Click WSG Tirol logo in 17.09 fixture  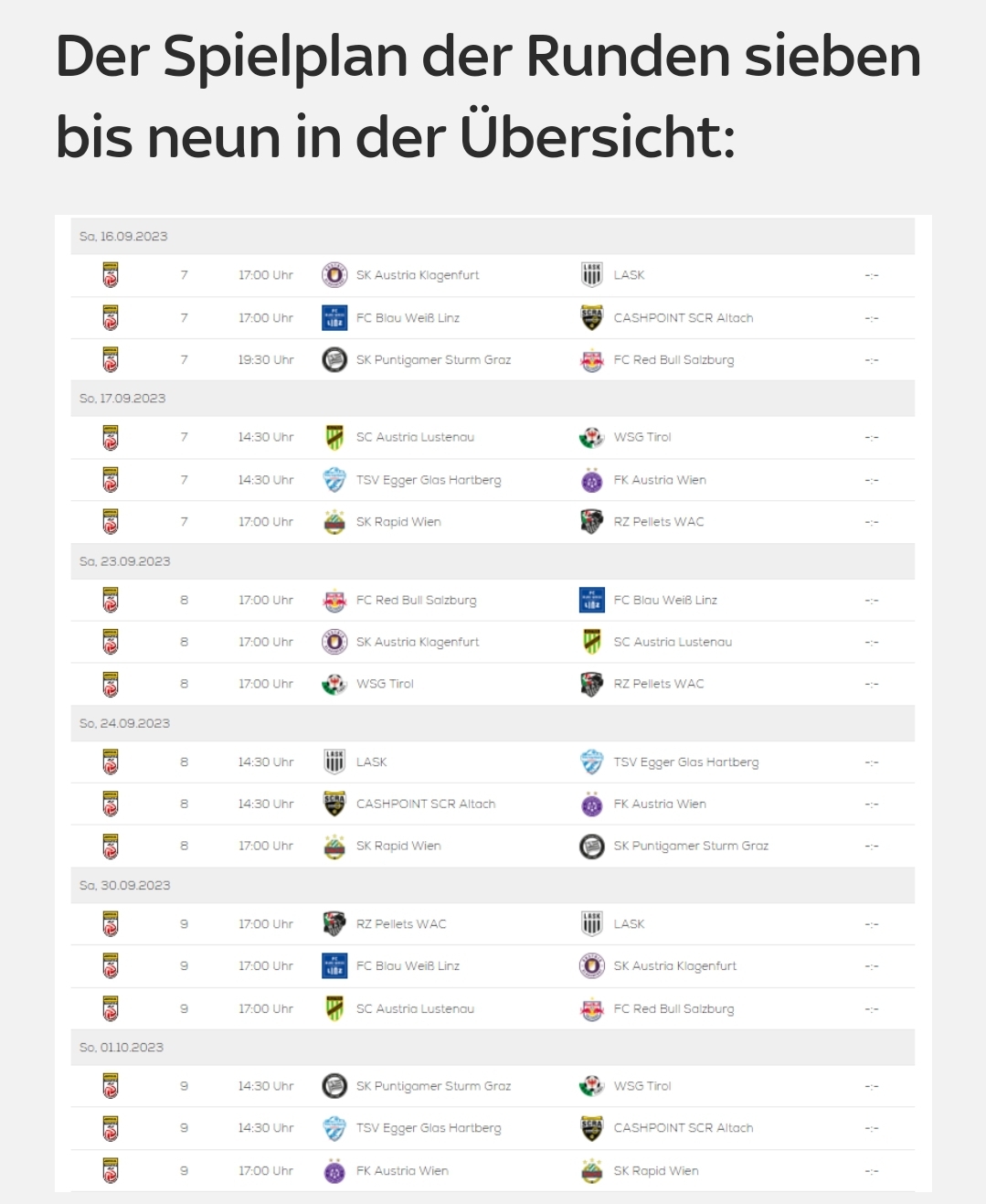(592, 437)
